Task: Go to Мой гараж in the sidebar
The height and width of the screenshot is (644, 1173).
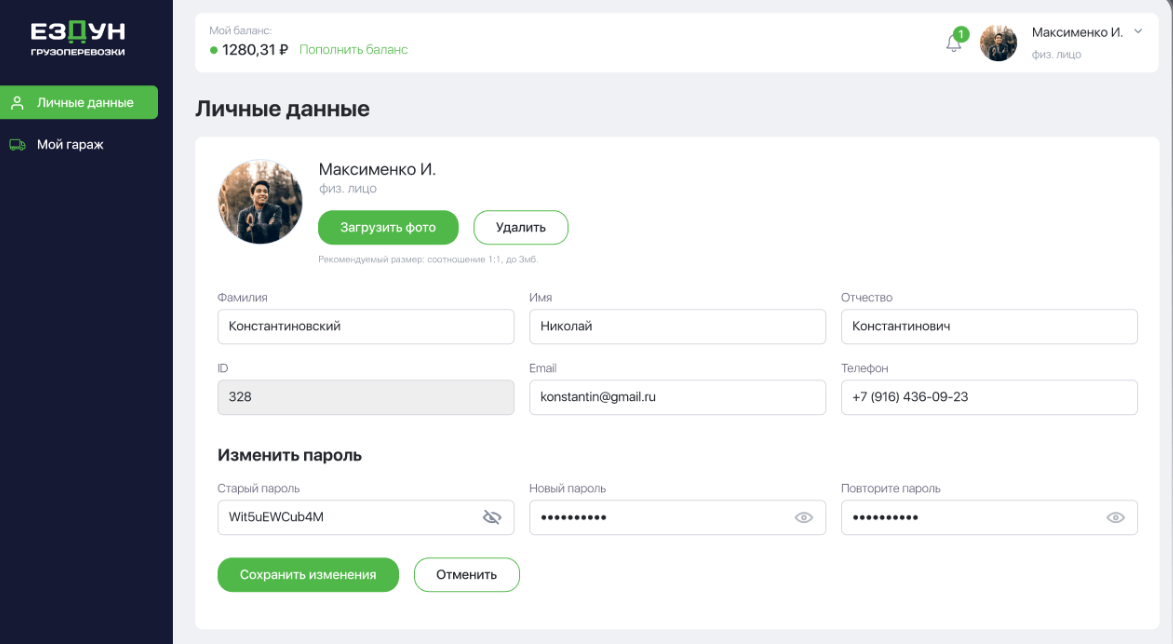Action: [x=70, y=145]
